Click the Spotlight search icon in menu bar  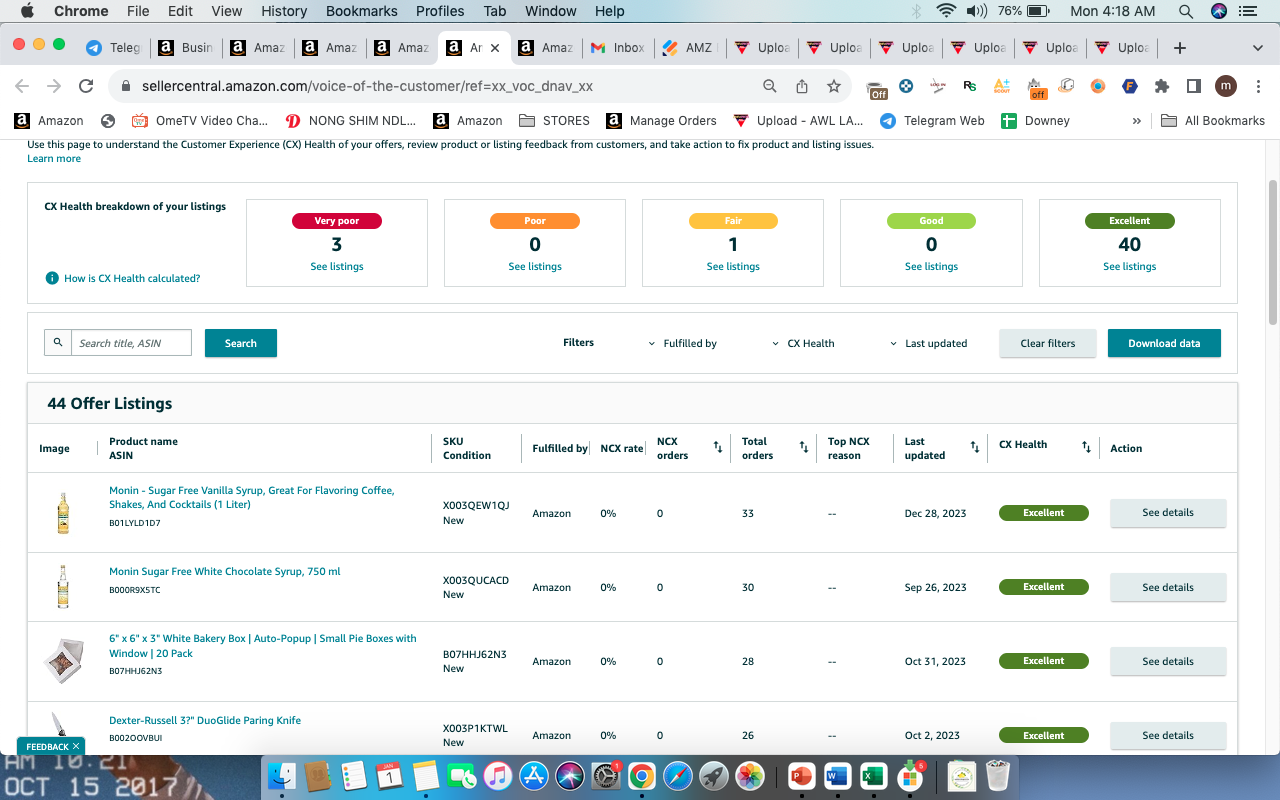(1186, 11)
